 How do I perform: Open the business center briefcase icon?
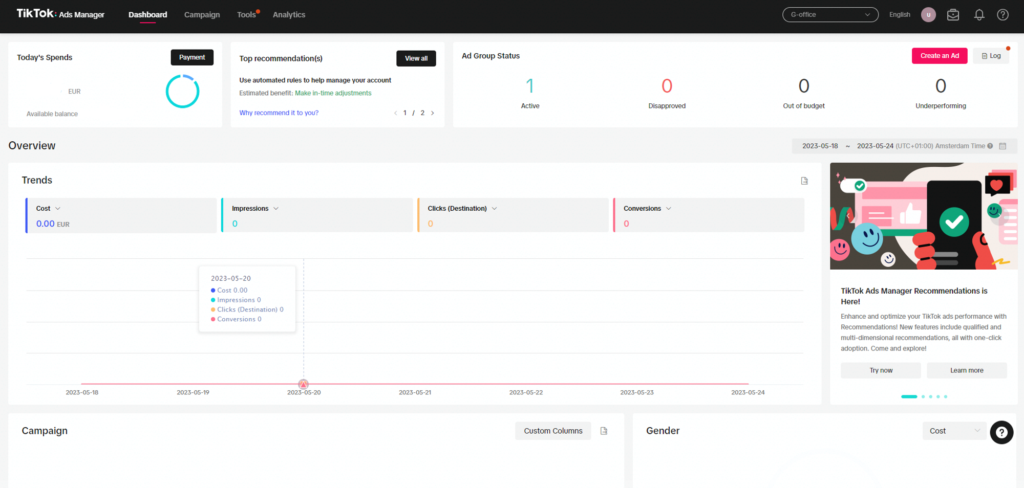point(953,14)
